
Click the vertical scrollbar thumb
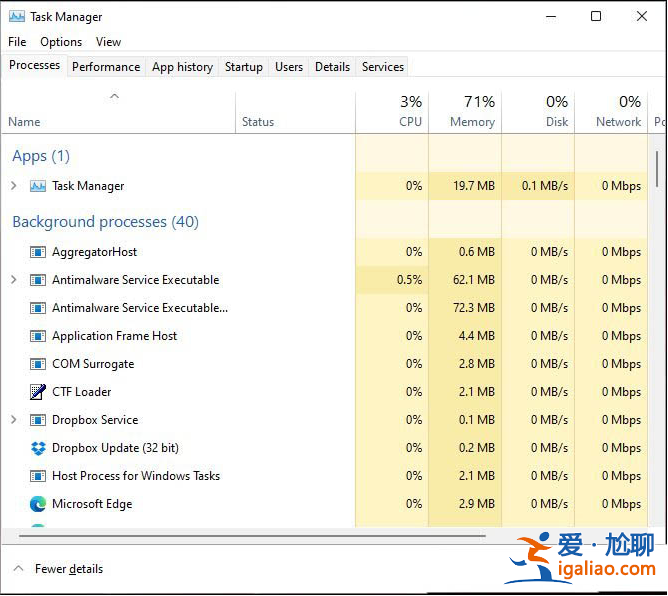coord(657,169)
